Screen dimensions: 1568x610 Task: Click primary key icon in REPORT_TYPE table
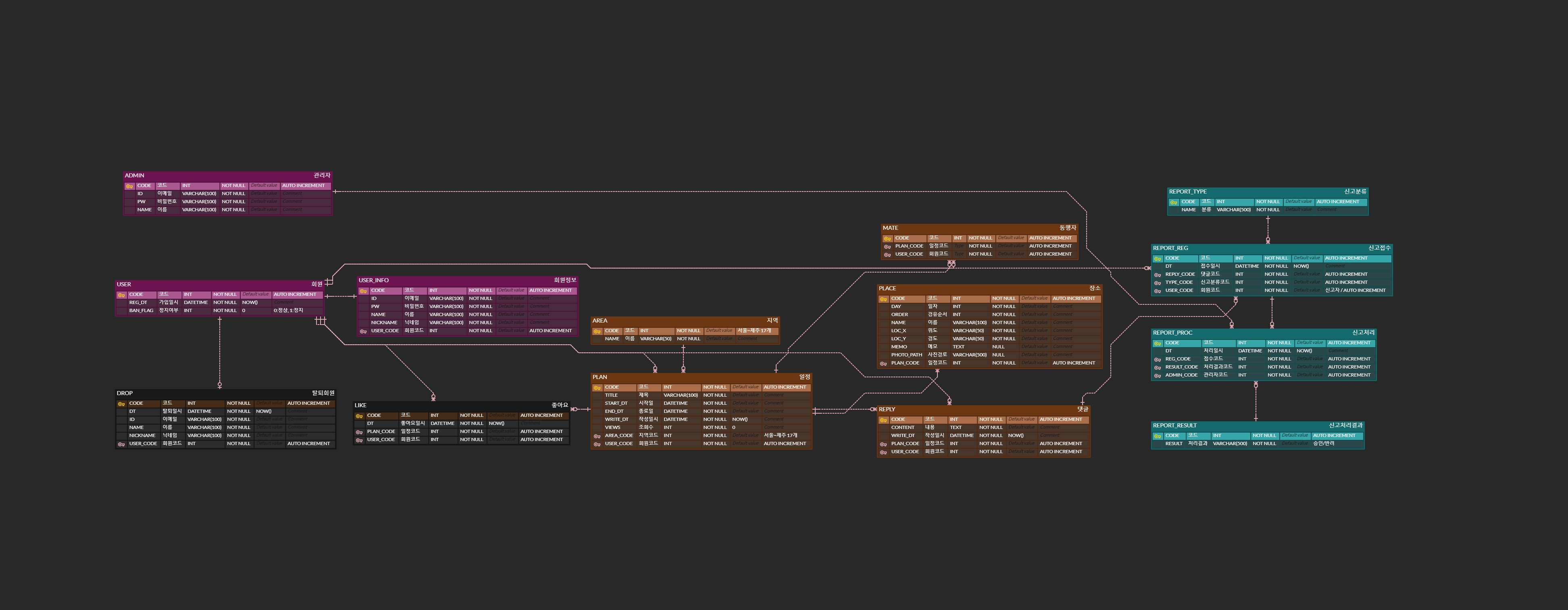(1174, 202)
